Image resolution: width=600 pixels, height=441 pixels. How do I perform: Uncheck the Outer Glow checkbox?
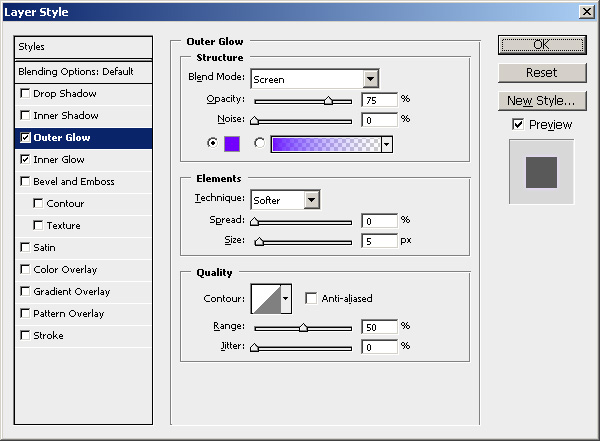click(25, 137)
